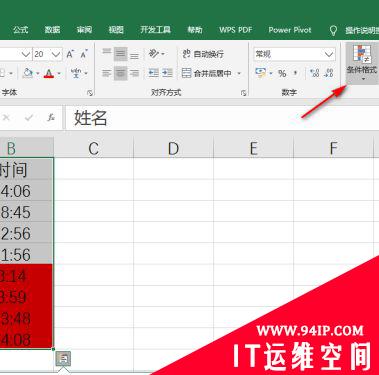Switch to the Power Pivot tab
This screenshot has height=375, width=379.
click(290, 30)
